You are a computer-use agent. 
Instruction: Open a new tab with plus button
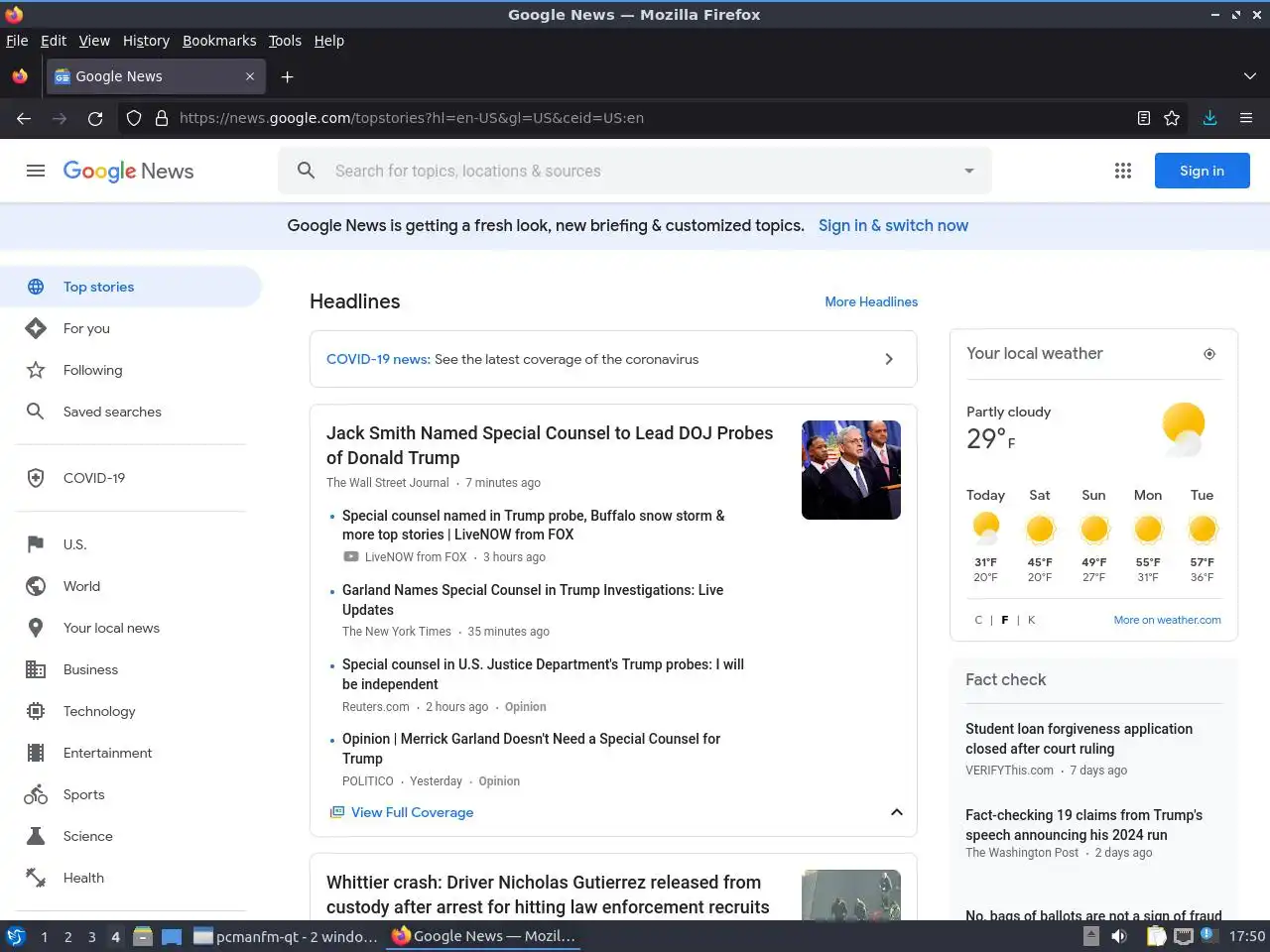287,76
